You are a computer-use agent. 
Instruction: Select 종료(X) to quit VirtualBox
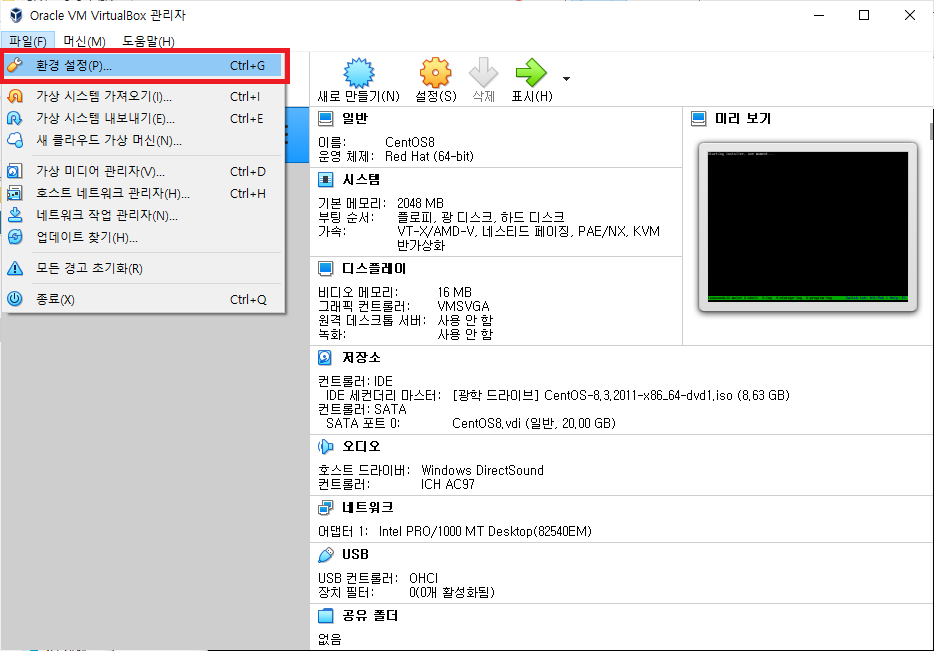click(143, 299)
